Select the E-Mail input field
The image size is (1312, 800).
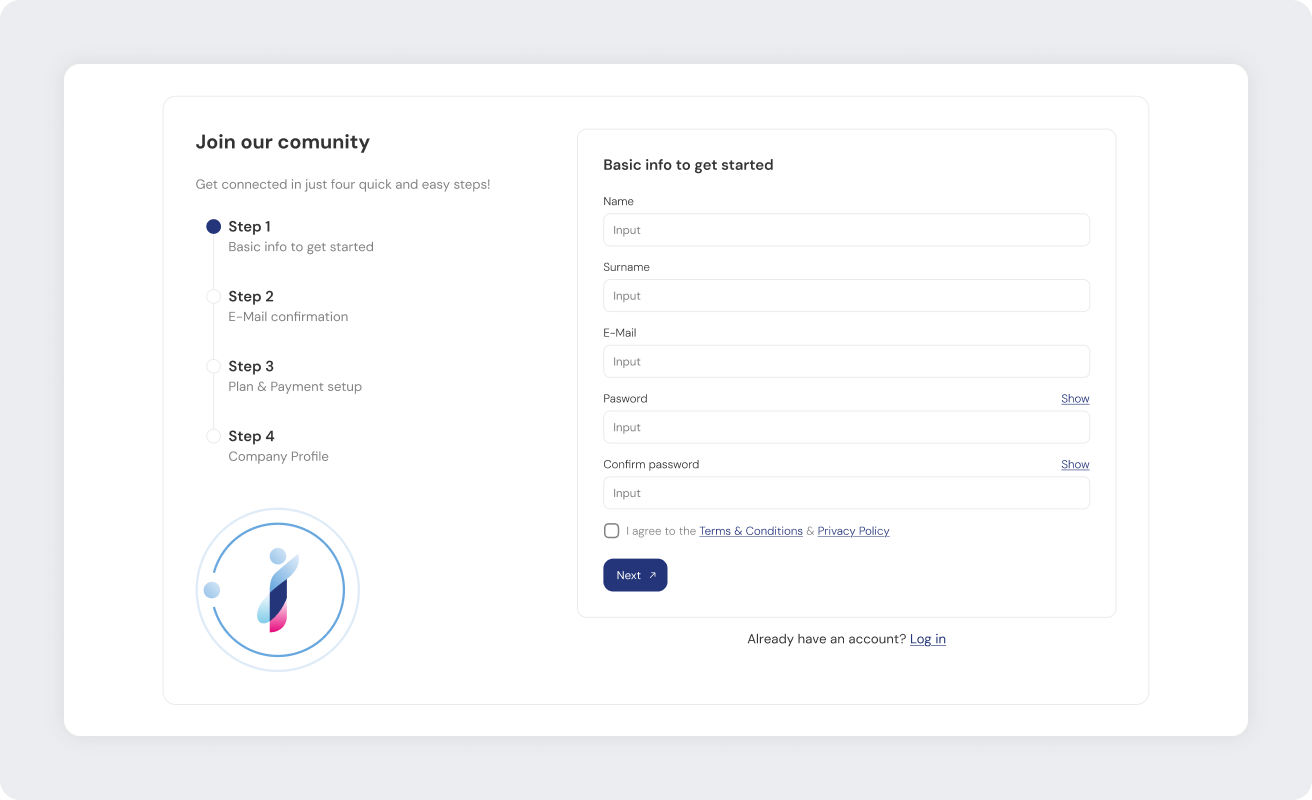(846, 362)
